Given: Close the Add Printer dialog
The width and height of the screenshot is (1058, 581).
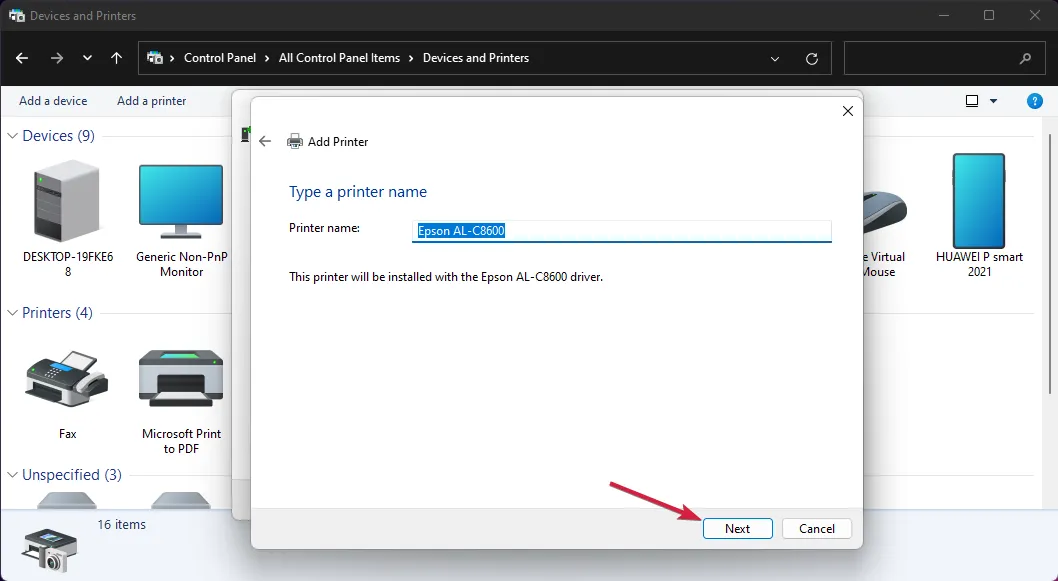Looking at the screenshot, I should click(x=847, y=111).
